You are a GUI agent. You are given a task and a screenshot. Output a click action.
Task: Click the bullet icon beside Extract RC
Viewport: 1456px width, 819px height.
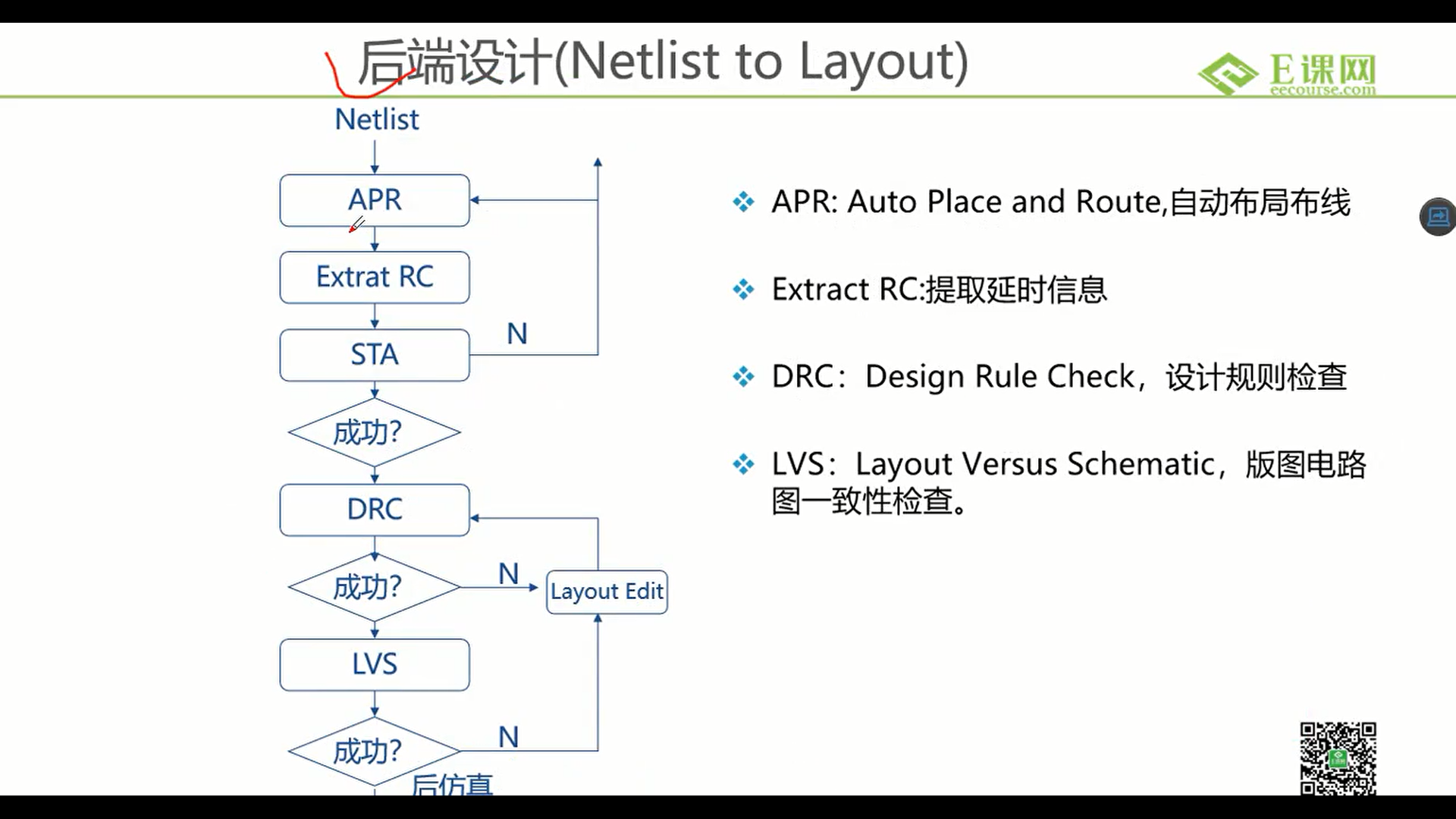(743, 290)
